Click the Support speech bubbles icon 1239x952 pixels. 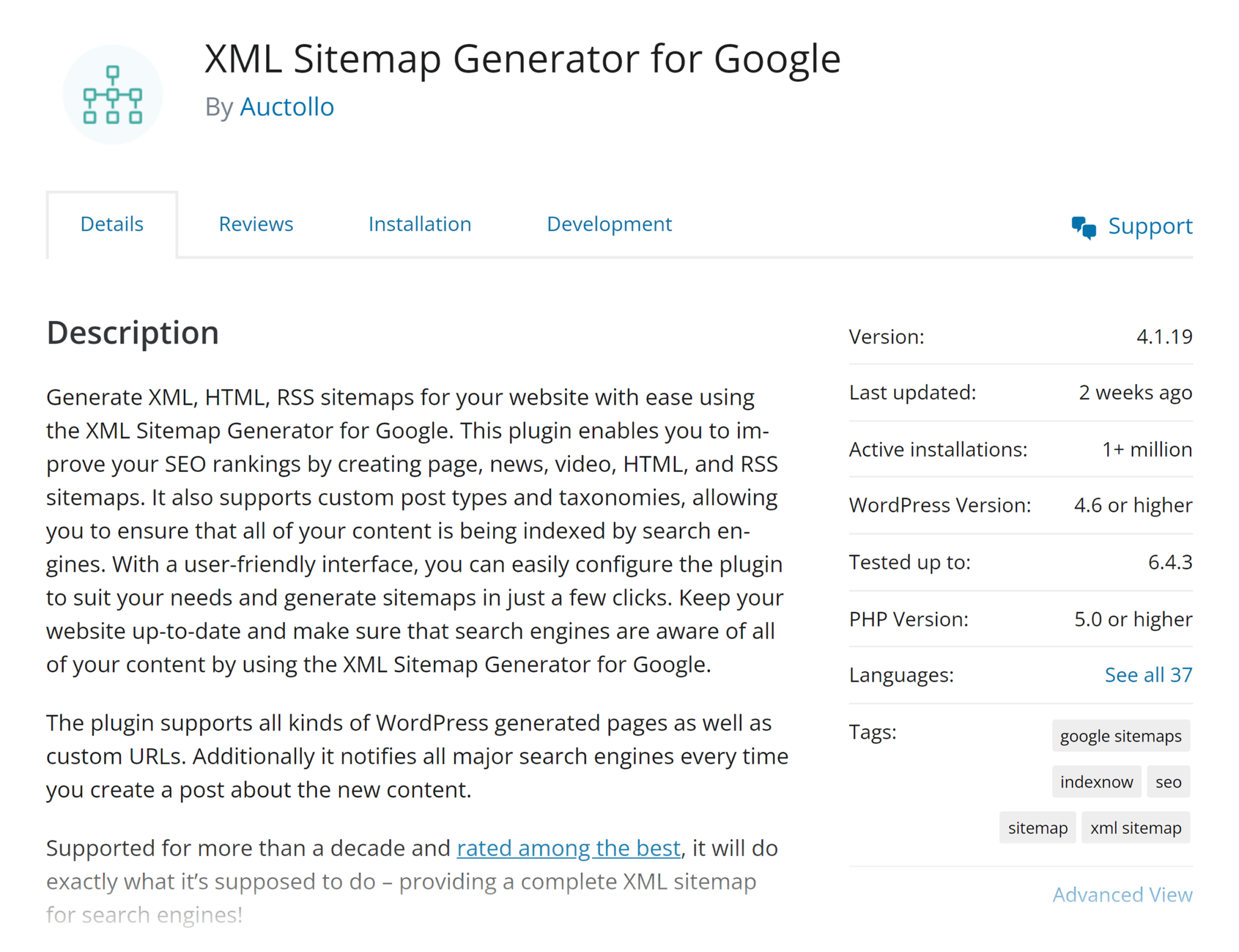pos(1084,227)
